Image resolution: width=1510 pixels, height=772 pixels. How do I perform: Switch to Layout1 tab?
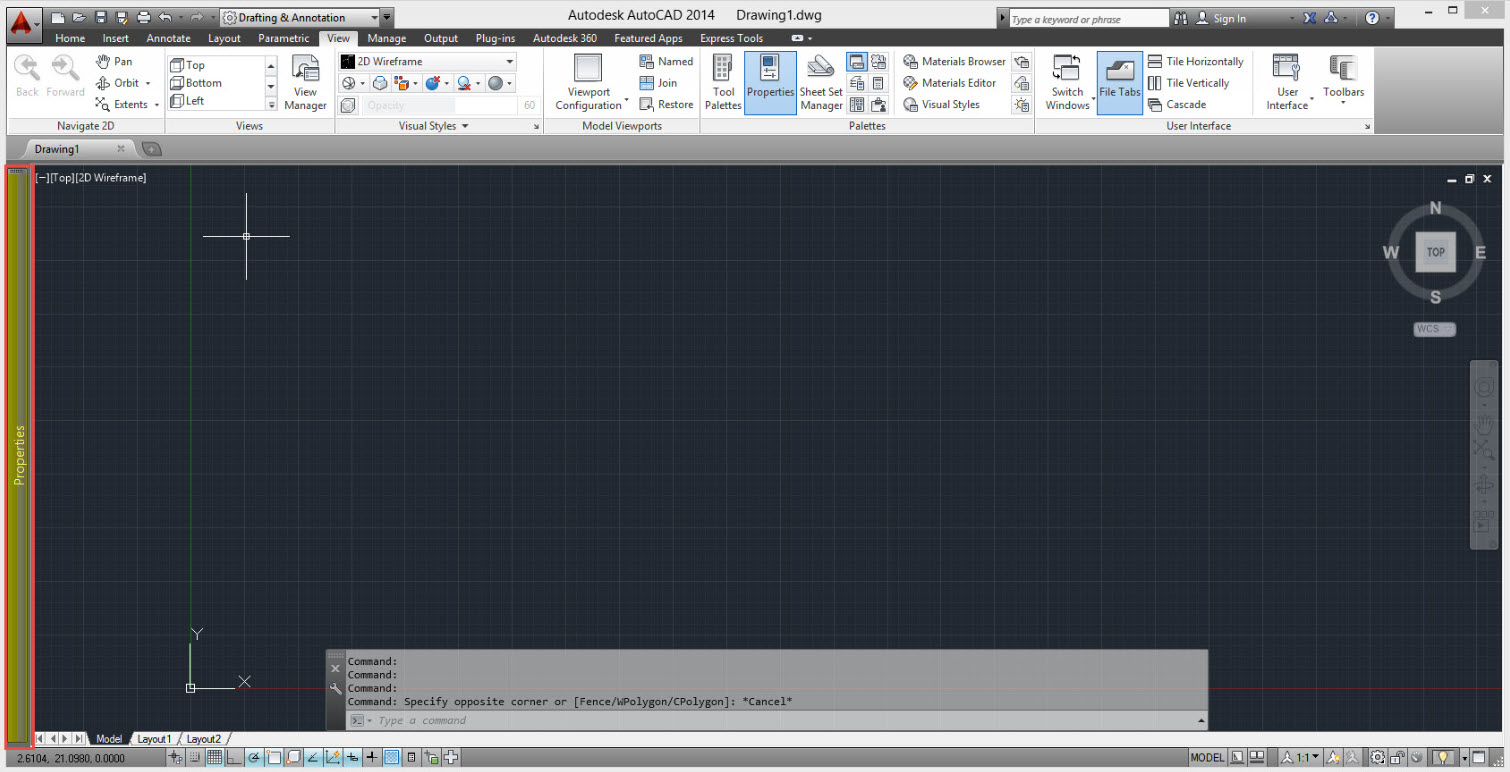(155, 739)
